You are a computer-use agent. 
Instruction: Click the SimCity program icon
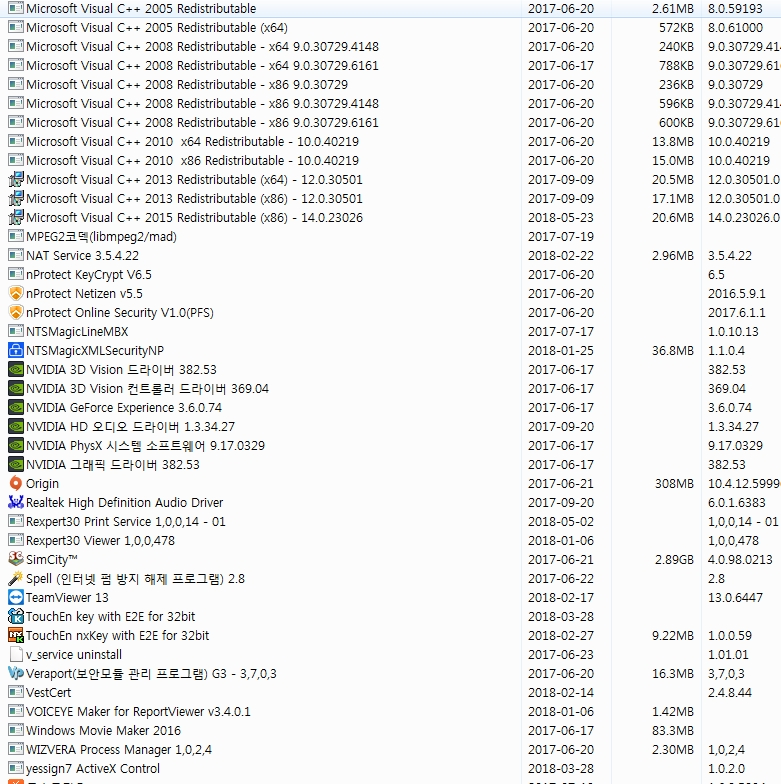point(16,560)
